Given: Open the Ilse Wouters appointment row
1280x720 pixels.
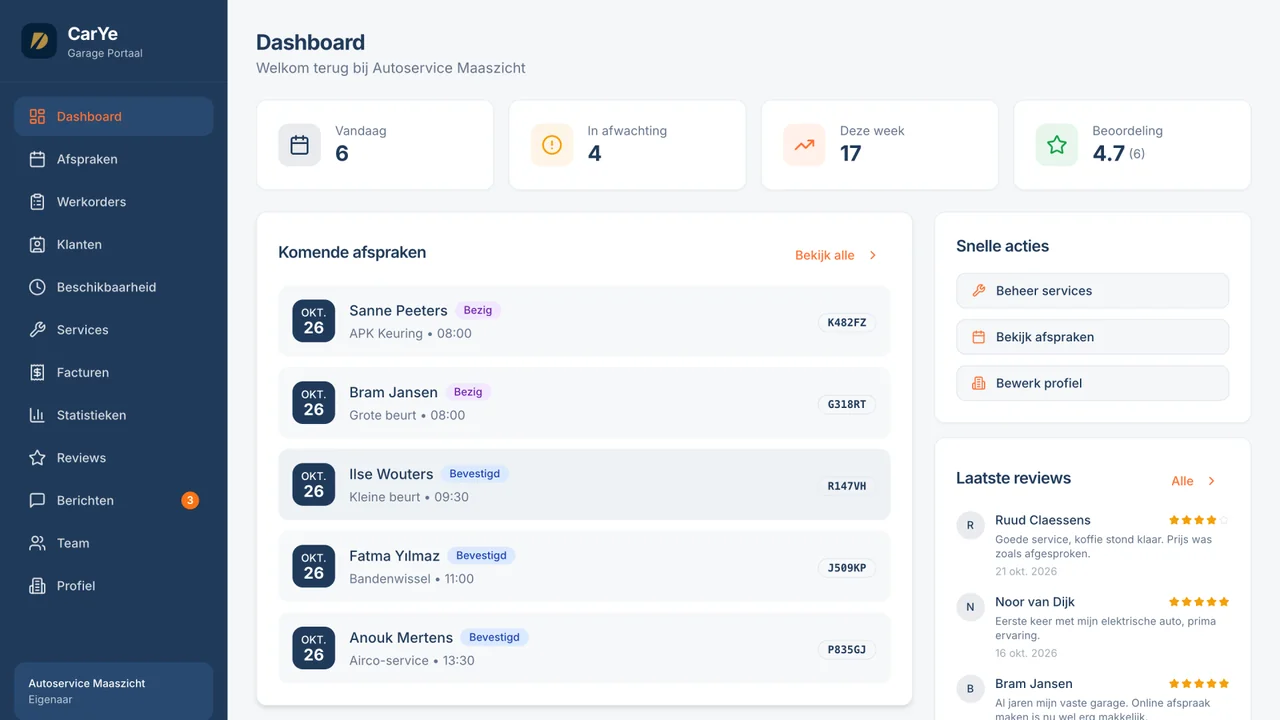Looking at the screenshot, I should tap(584, 485).
